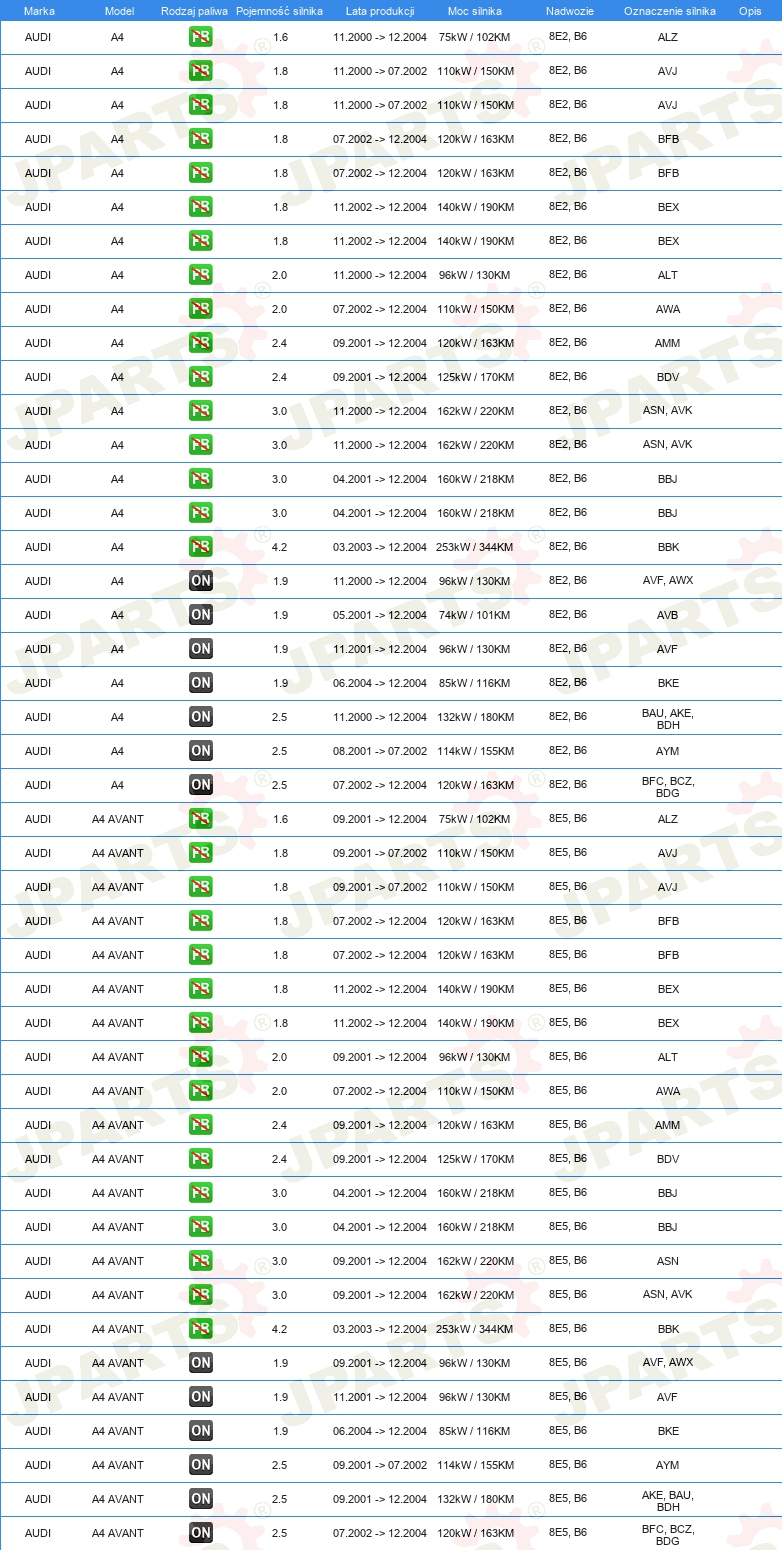
Task: Click the petrol icon in A4 2.0 ALT row
Action: (201, 276)
